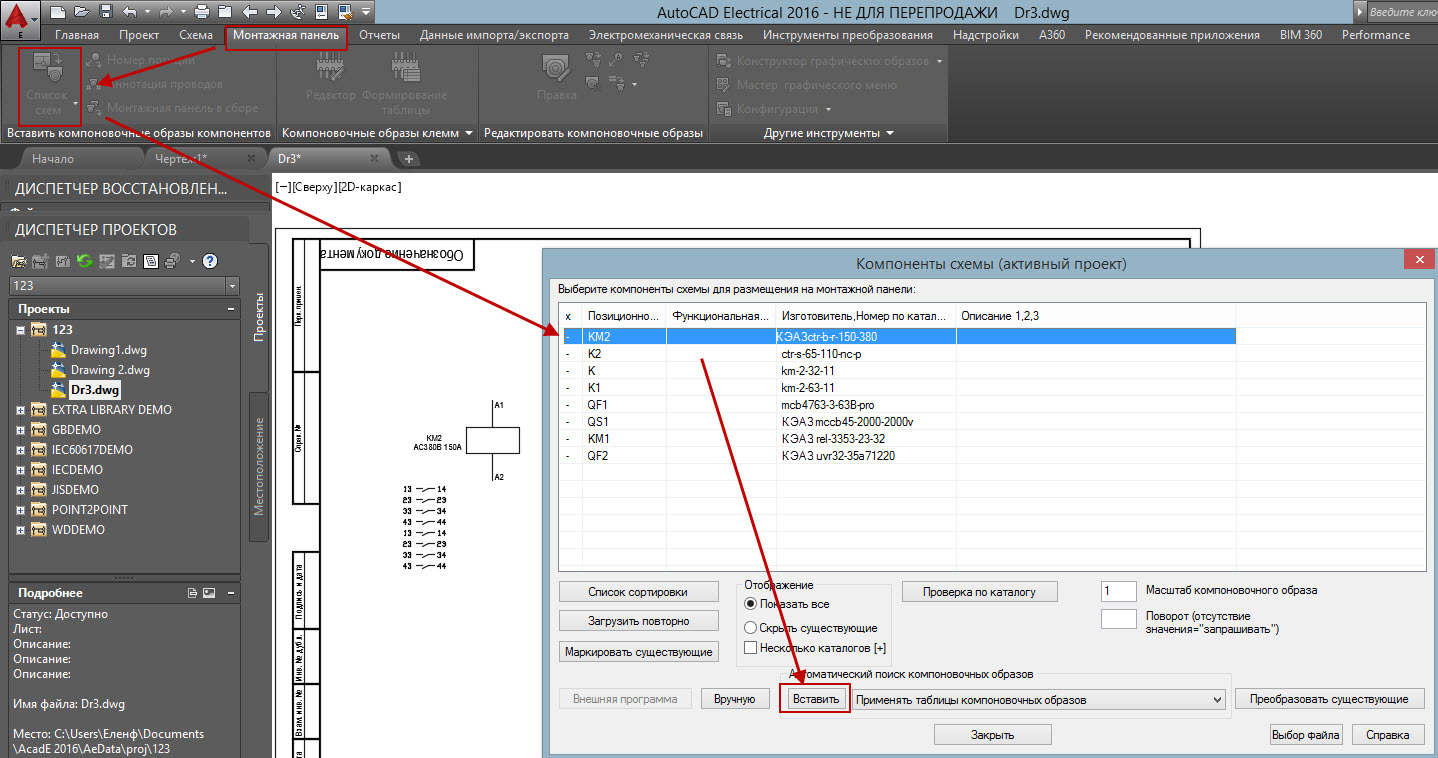This screenshot has width=1438, height=758.
Task: Open the "Отчеты" ribbon tab
Action: (x=379, y=35)
